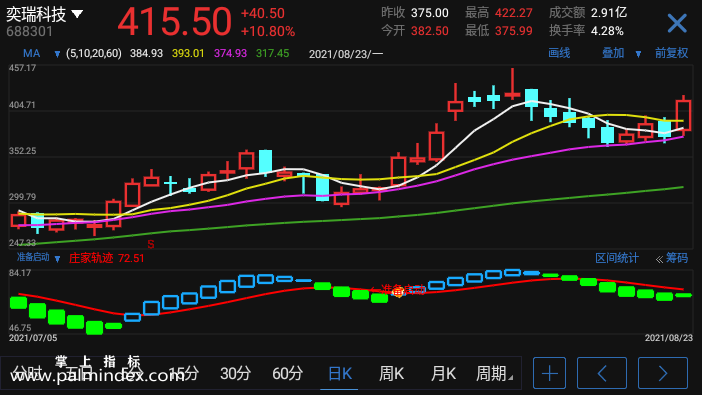Open stock selector arrow next to 奕瑞科技

coord(77,14)
